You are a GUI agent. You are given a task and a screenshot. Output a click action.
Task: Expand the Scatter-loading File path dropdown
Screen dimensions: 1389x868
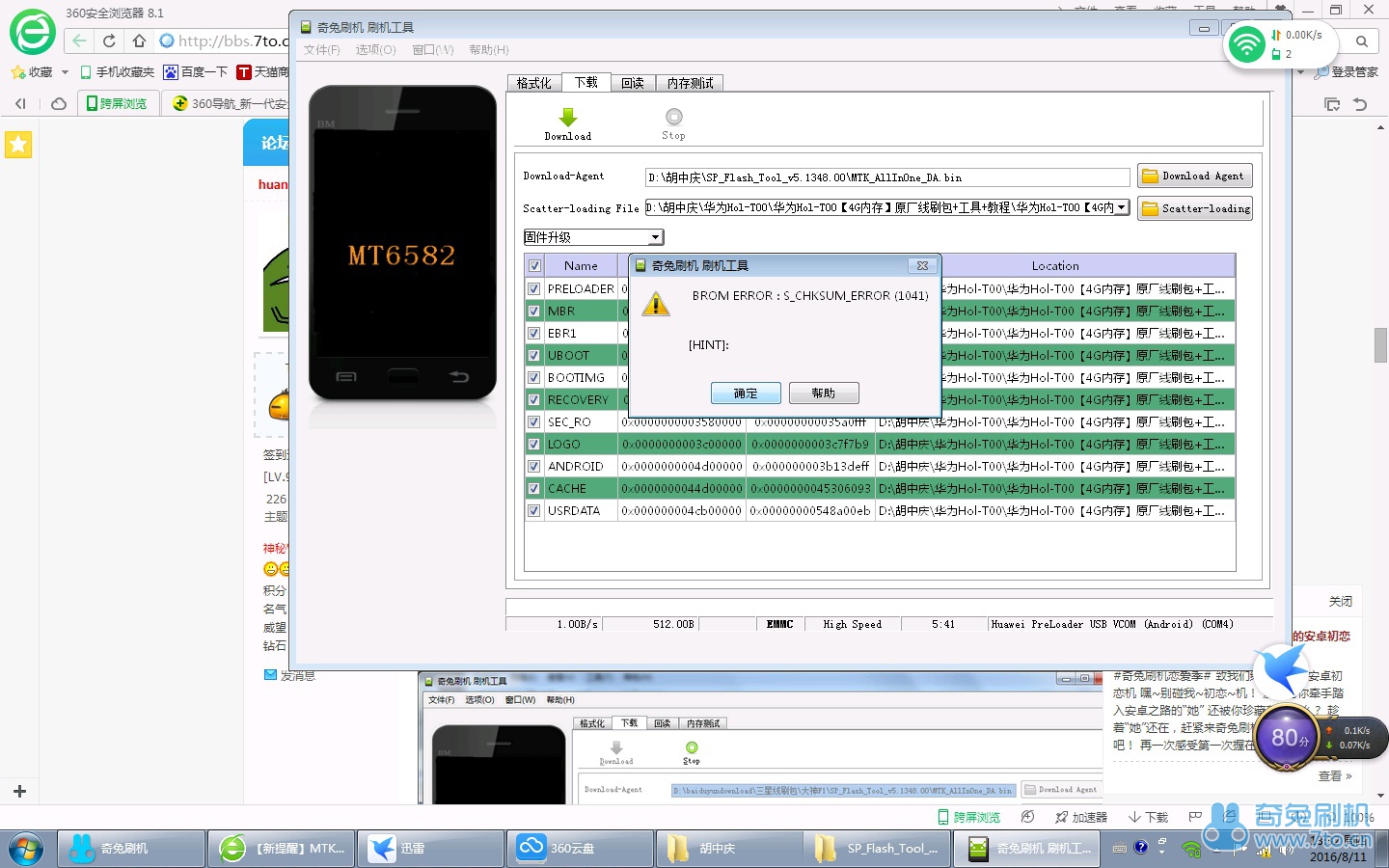[1121, 208]
